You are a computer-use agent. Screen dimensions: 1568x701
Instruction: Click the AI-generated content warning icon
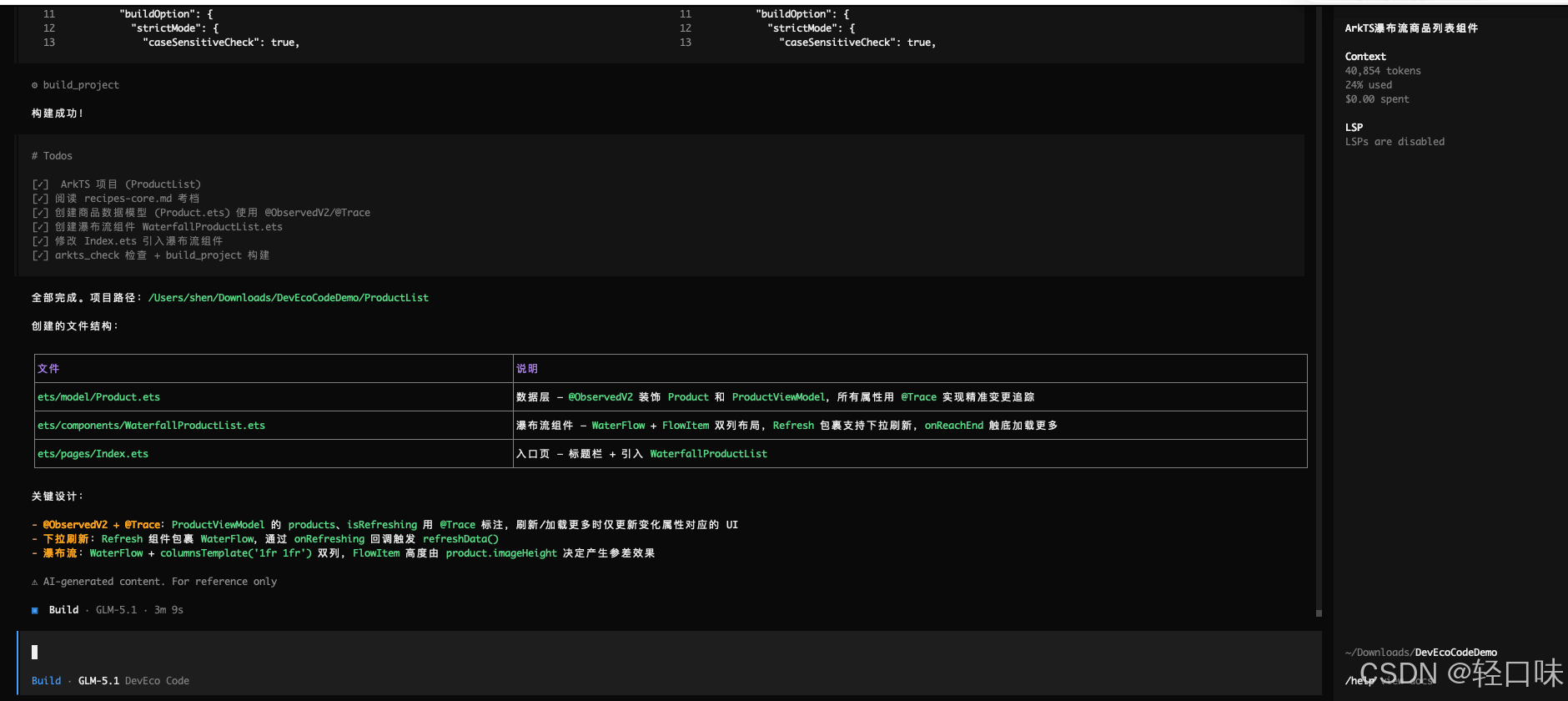pyautogui.click(x=34, y=582)
